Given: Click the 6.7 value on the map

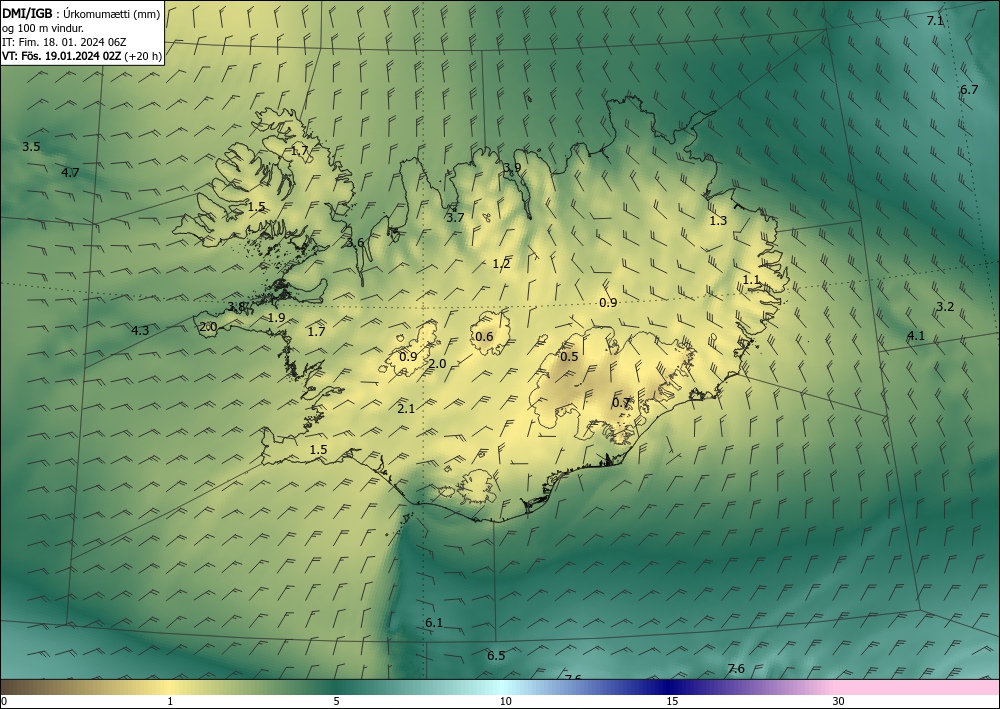Looking at the screenshot, I should pyautogui.click(x=969, y=90).
